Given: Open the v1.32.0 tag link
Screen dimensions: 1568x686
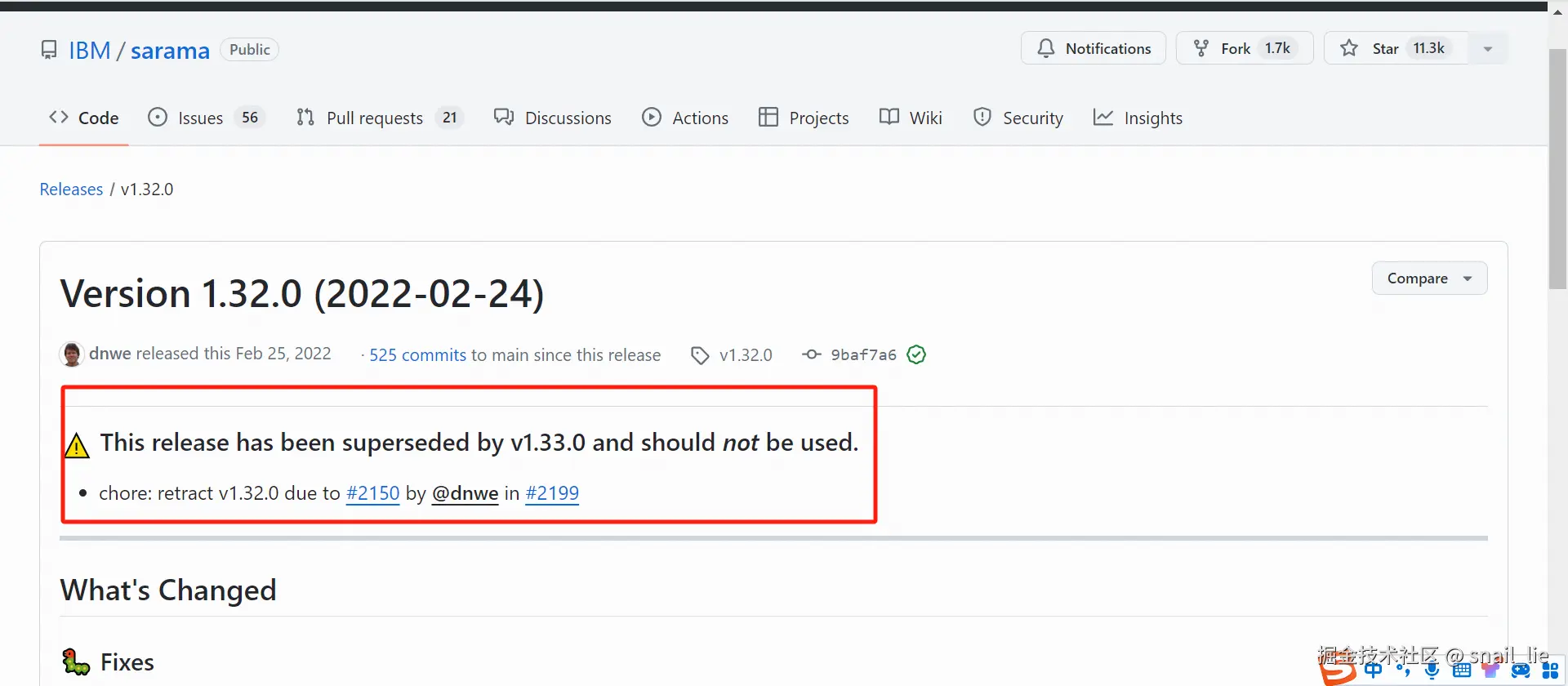Looking at the screenshot, I should 746,355.
